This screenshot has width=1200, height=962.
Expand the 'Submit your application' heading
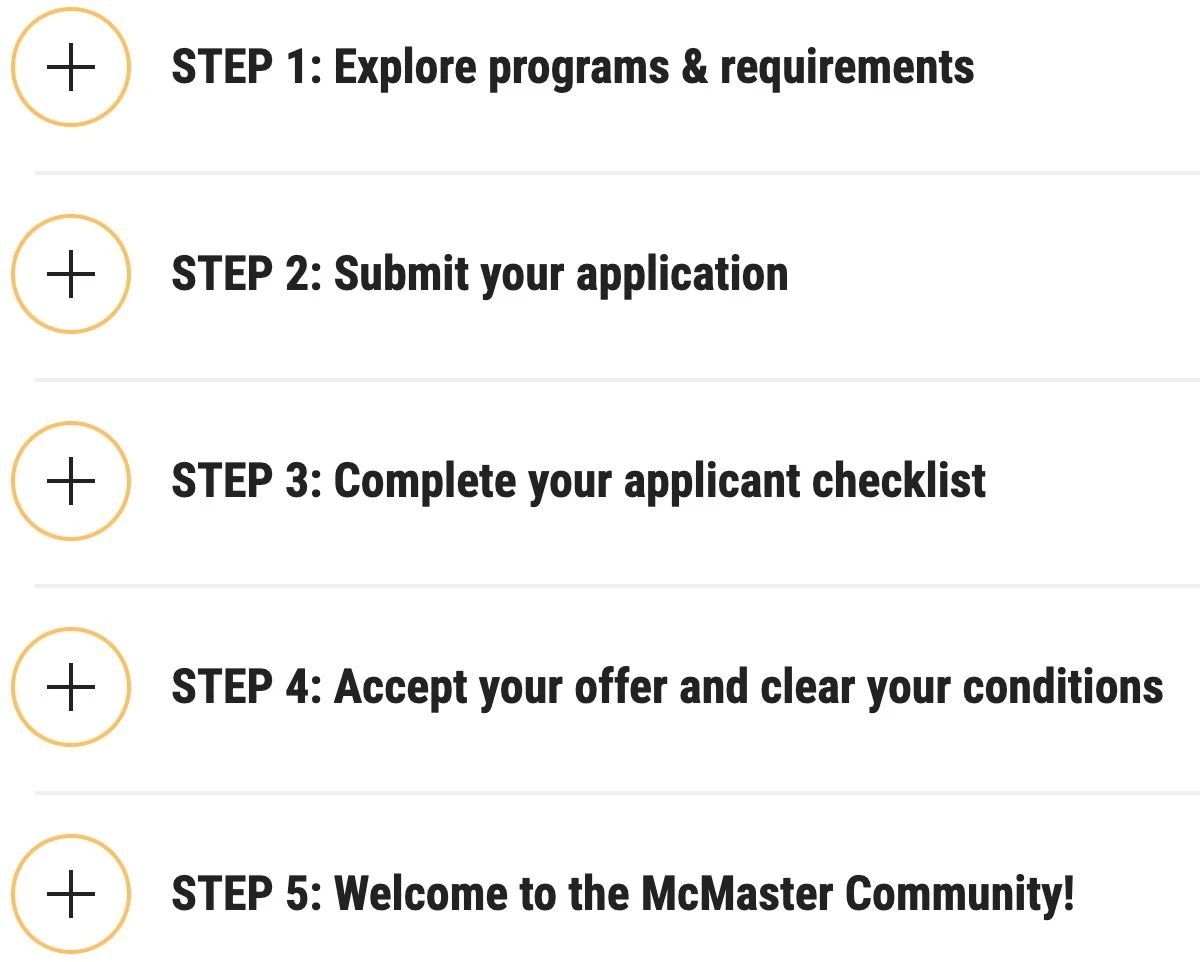(x=560, y=275)
